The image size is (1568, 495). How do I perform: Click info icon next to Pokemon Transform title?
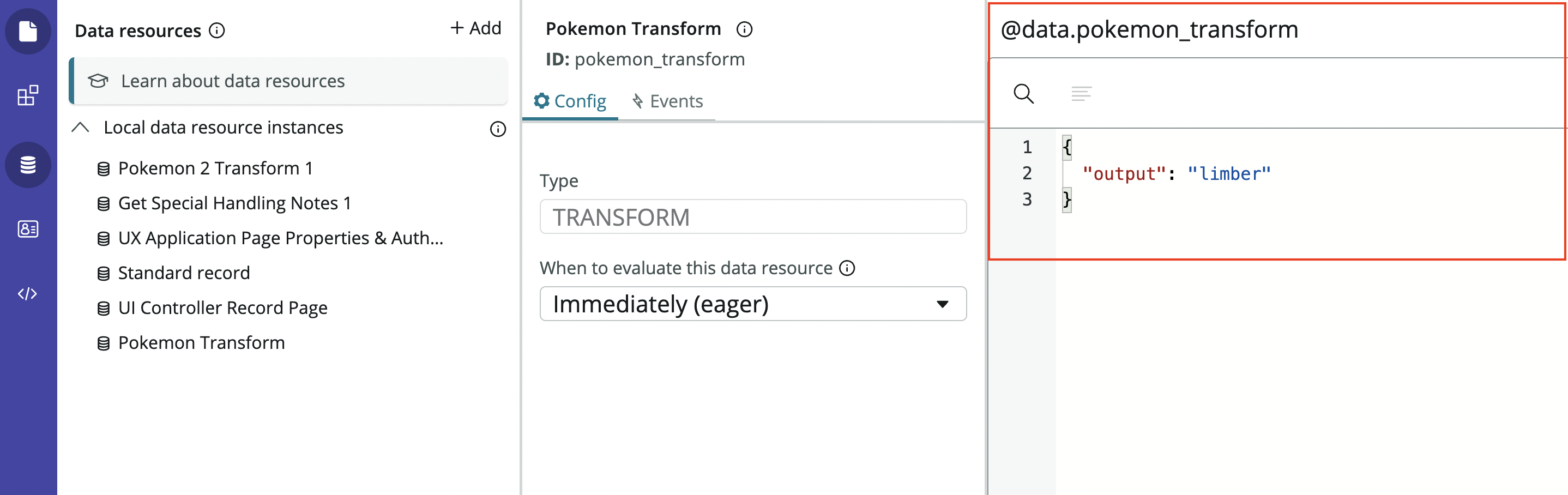click(x=744, y=29)
